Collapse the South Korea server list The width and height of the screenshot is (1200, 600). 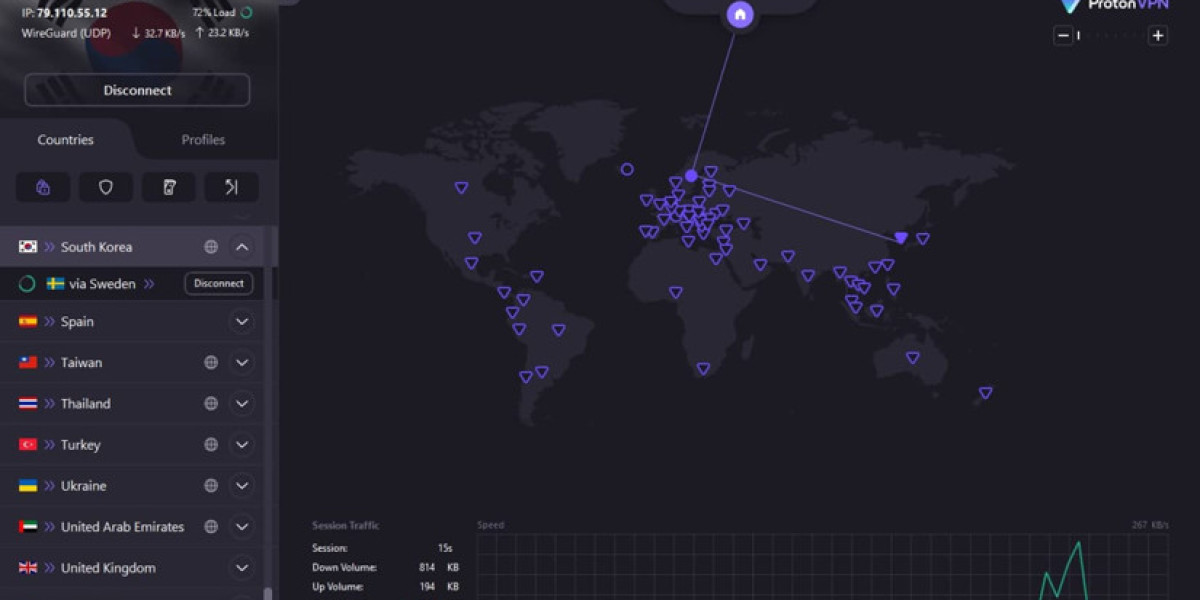click(x=241, y=246)
